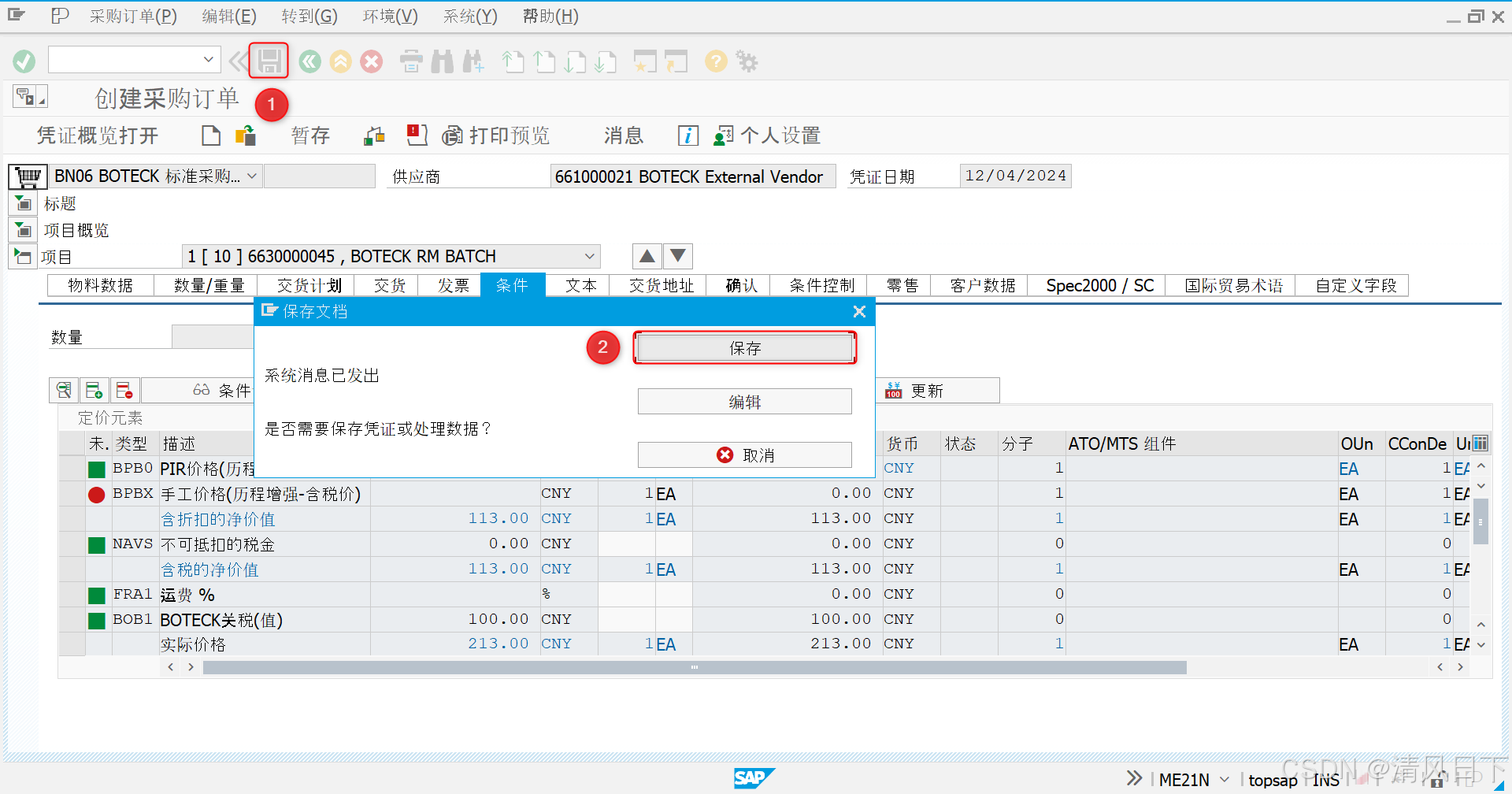Image resolution: width=1512 pixels, height=794 pixels.
Task: Open the BN06 BOTECK order type dropdown
Action: coord(252,176)
